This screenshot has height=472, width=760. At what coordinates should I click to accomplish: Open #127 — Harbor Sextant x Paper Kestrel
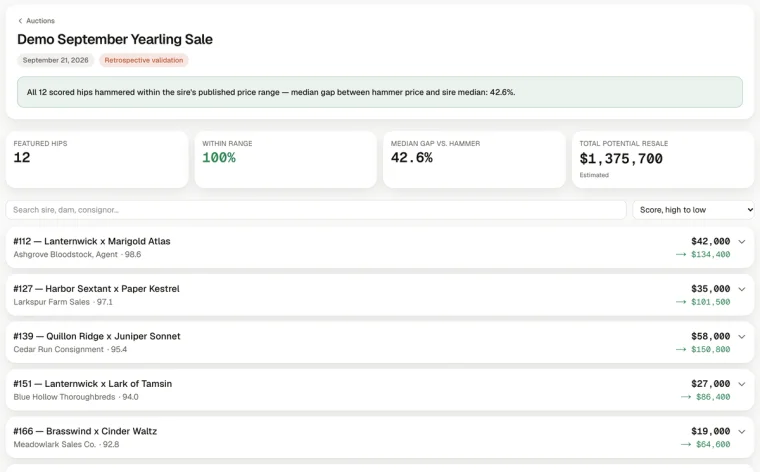pos(96,289)
